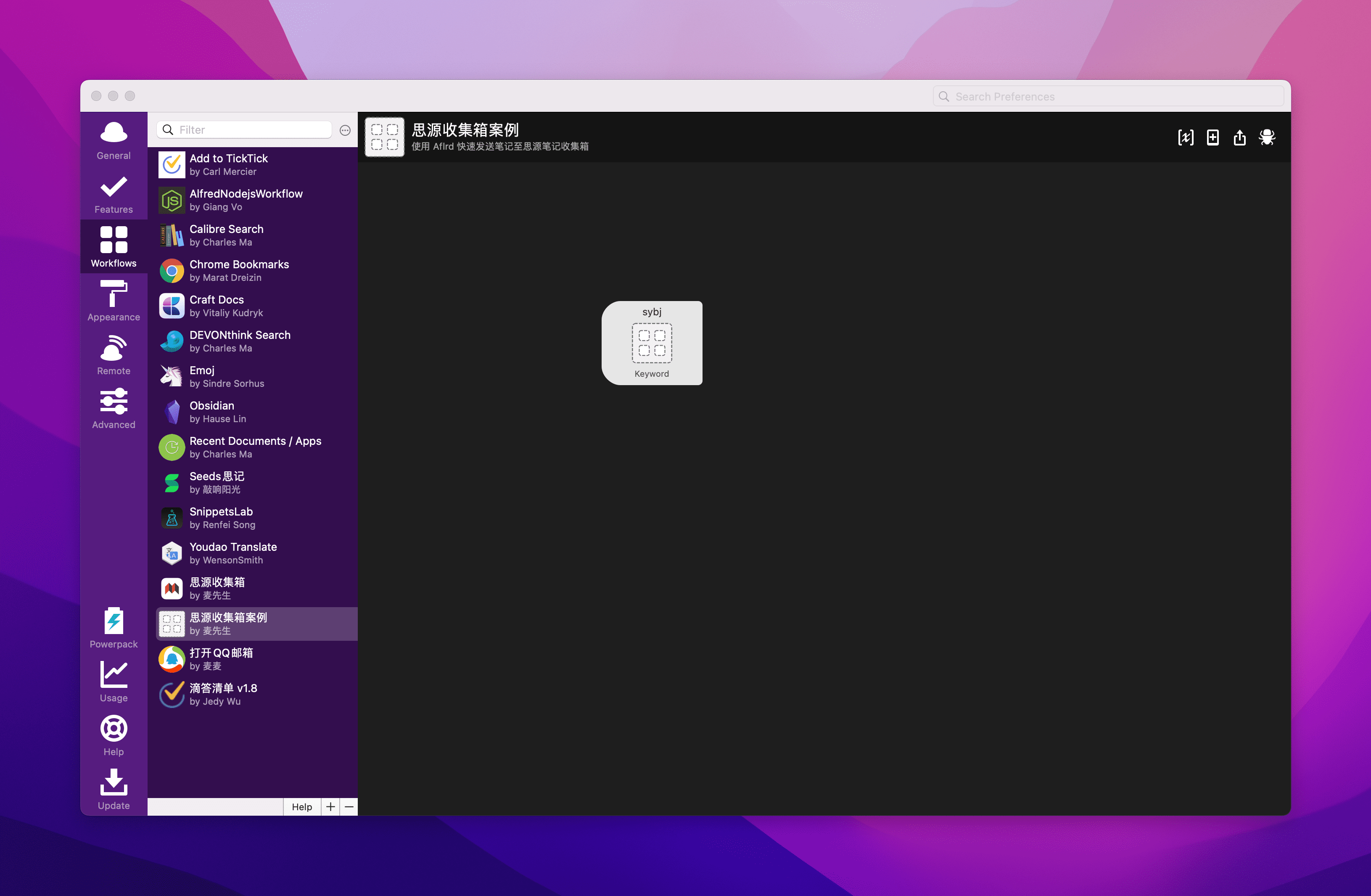This screenshot has width=1371, height=896.
Task: Select the 滴答清单 v1.8 workflow
Action: click(257, 694)
